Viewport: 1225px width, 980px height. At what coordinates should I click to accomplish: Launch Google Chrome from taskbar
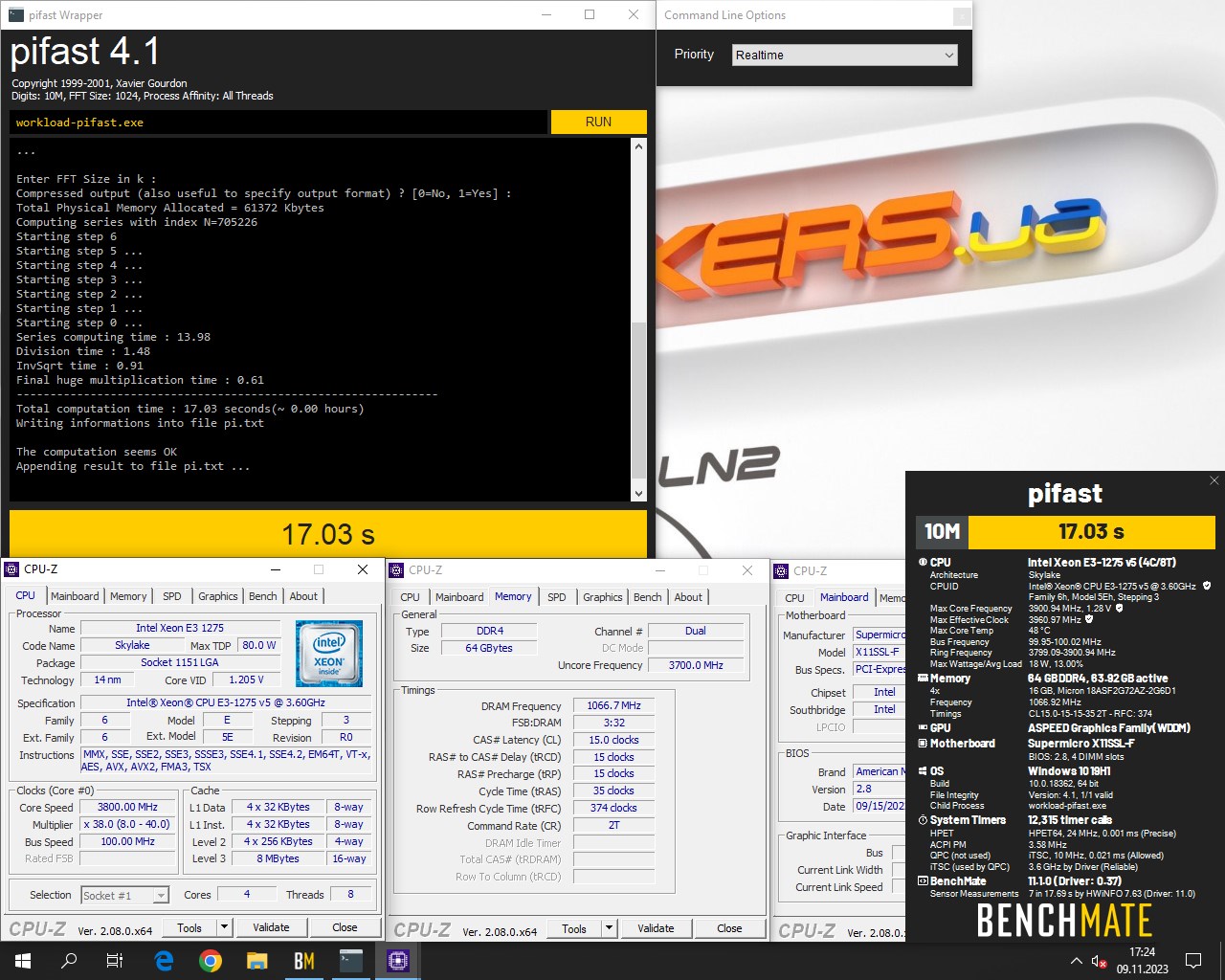(x=211, y=961)
